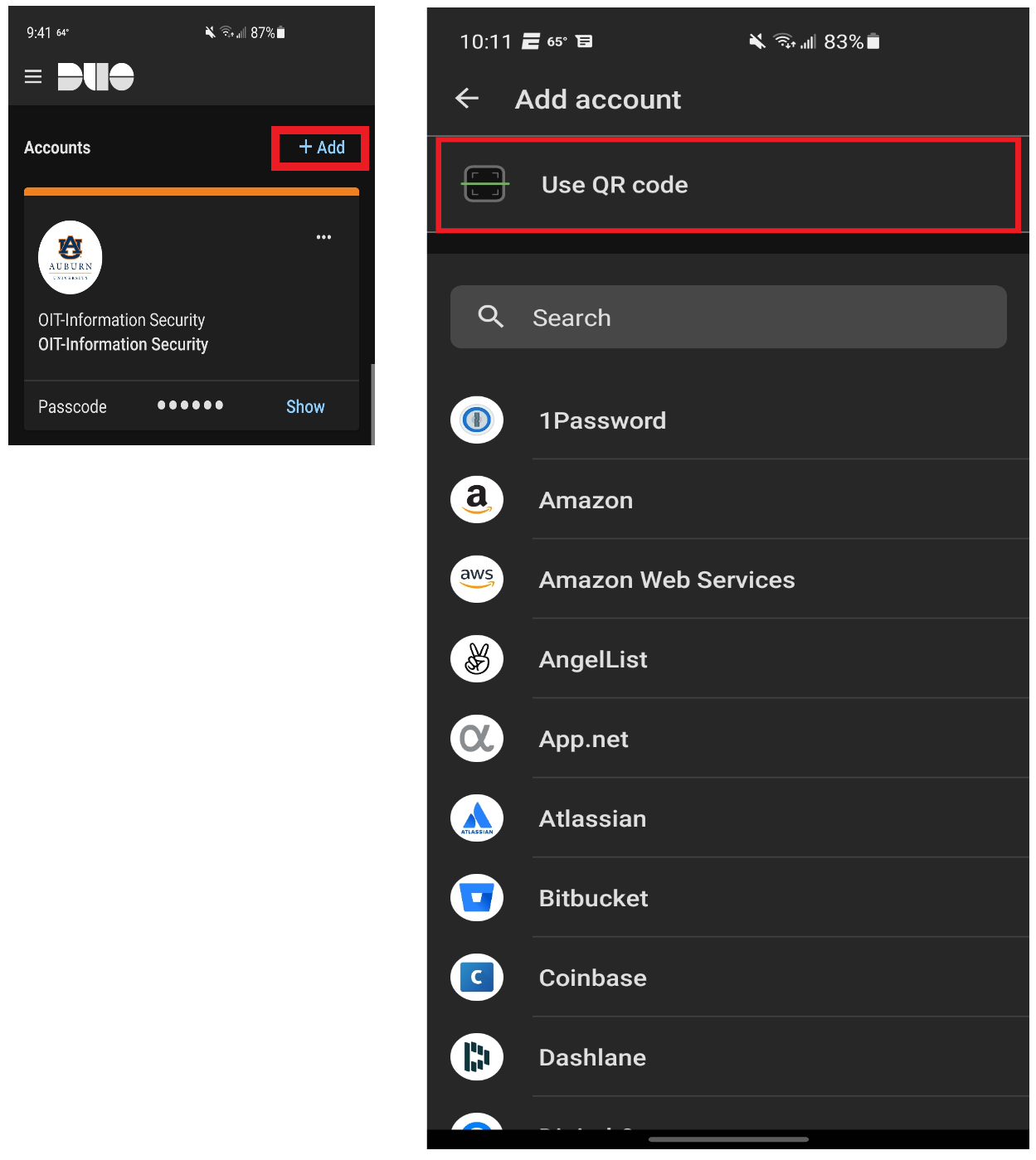1036x1160 pixels.
Task: Tap the Auburn University logo
Action: pyautogui.click(x=71, y=257)
